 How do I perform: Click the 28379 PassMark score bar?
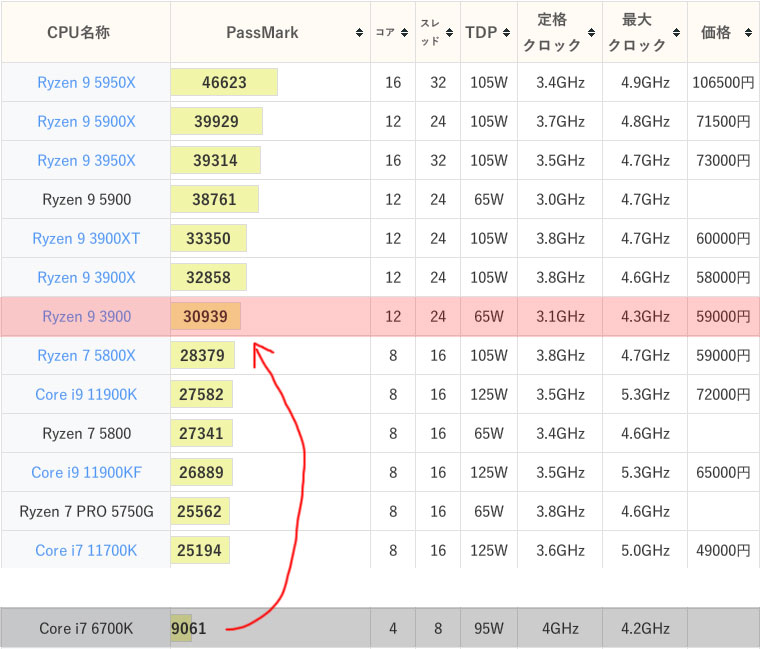[x=203, y=355]
